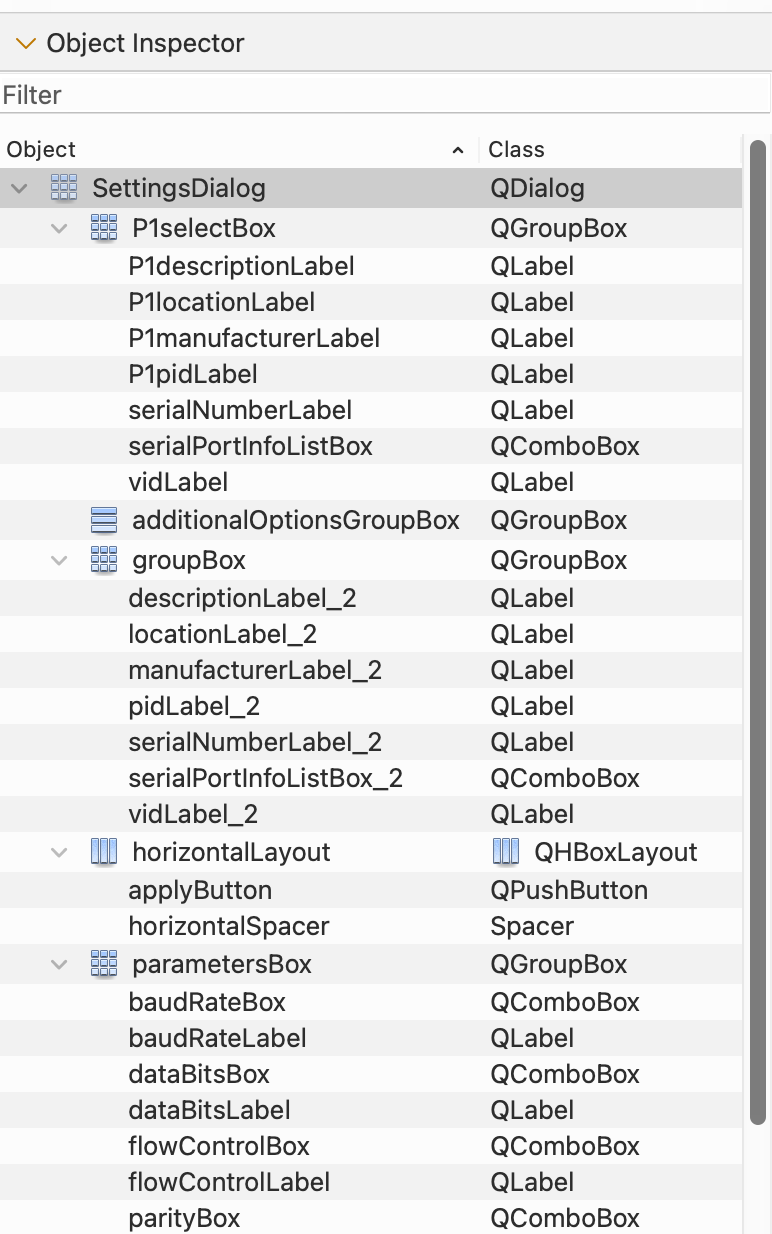Click the grid icon beside parametersBox
Image resolution: width=772 pixels, height=1234 pixels.
tap(104, 963)
